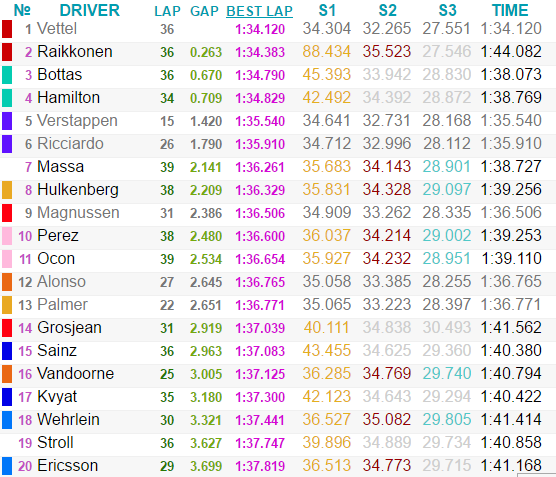Click the DRIVER column header
The image size is (556, 477).
pyautogui.click(x=90, y=10)
